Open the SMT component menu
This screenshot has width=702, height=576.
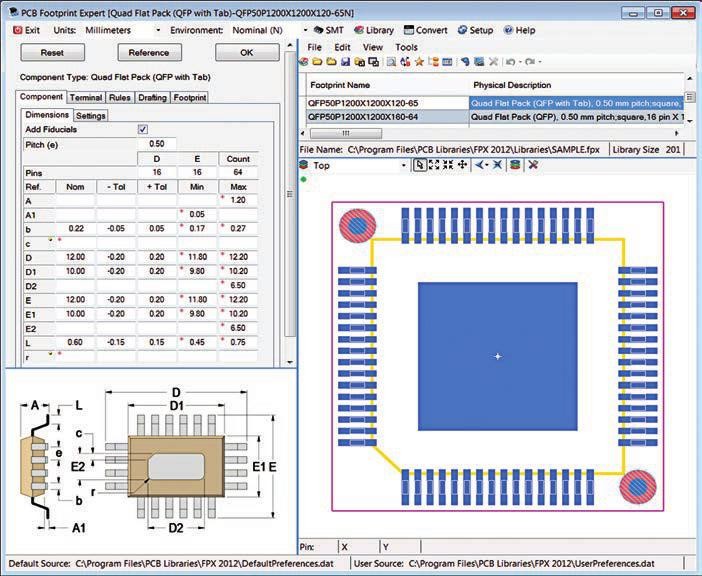pos(329,30)
